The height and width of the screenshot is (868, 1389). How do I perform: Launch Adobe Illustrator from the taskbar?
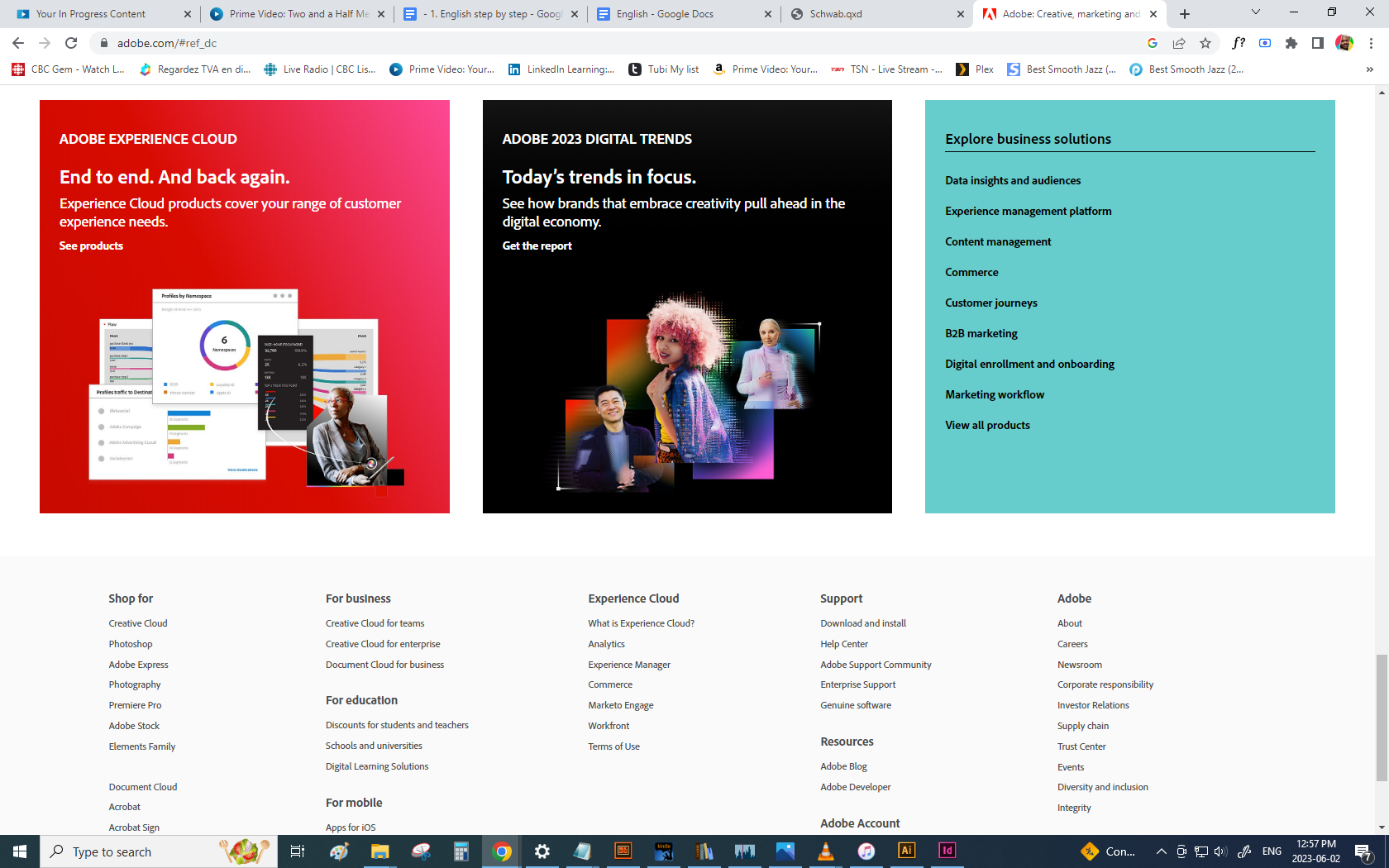906,851
